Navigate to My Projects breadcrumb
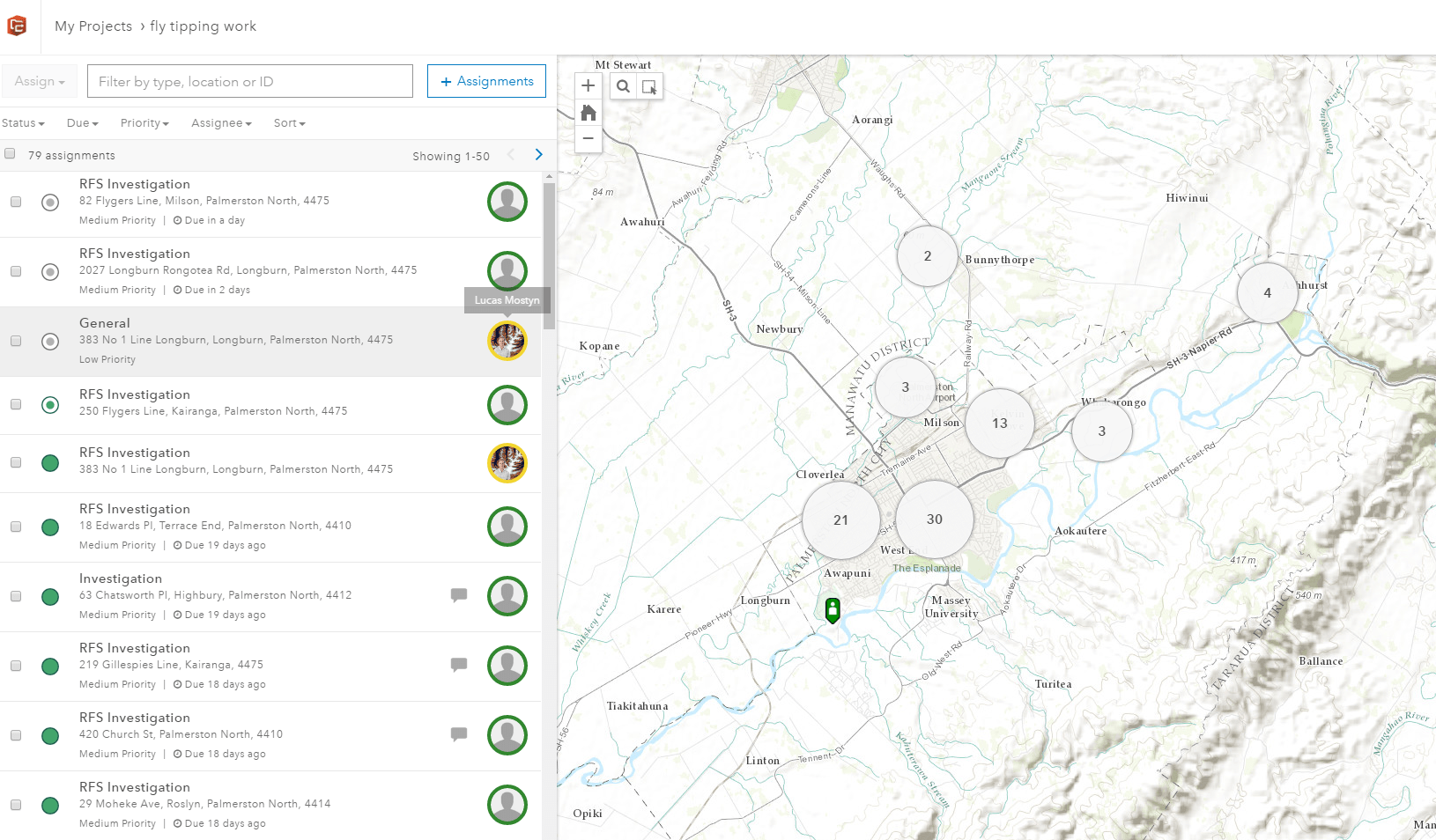The height and width of the screenshot is (840, 1436). (93, 26)
